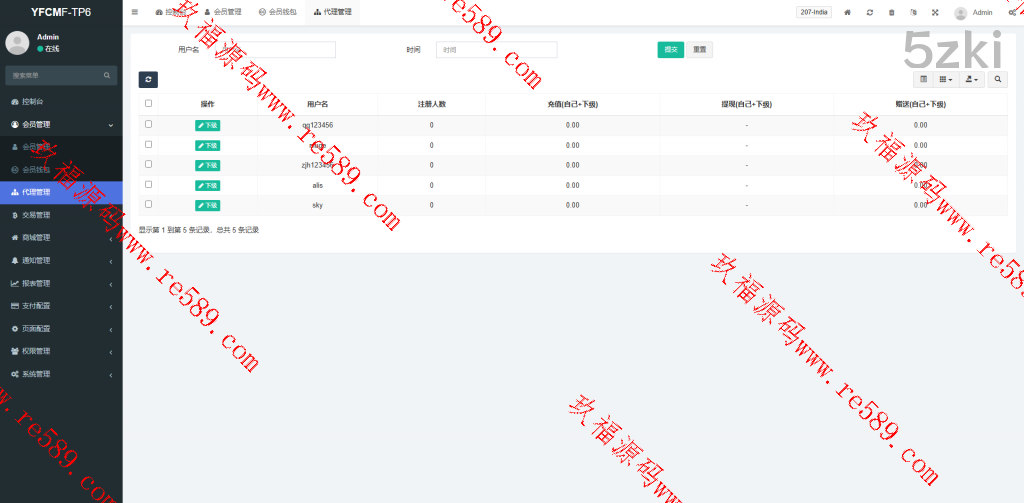Click 下级 button for zjh123456
This screenshot has width=1024, height=503.
tap(208, 165)
